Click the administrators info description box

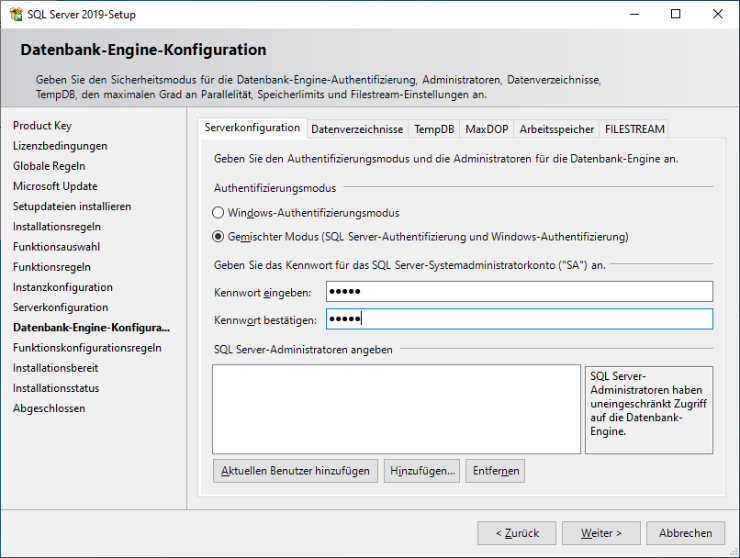pyautogui.click(x=649, y=410)
